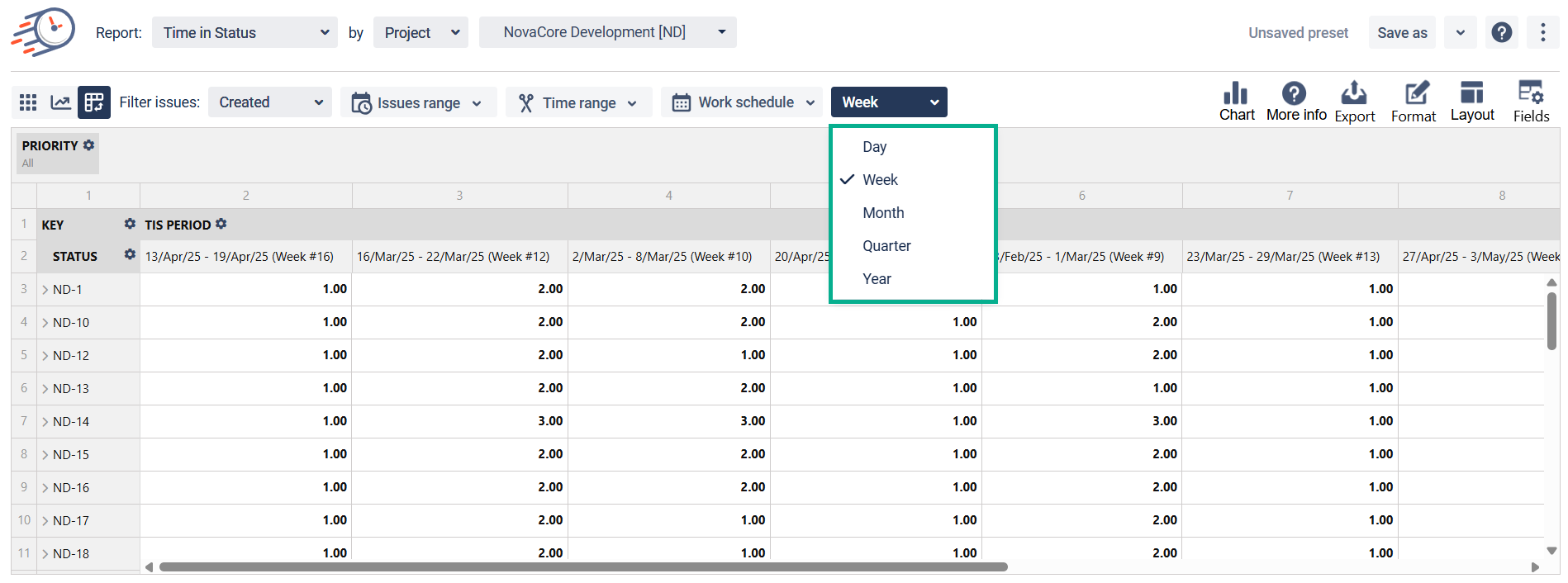Viewport: 1568px width, 583px height.
Task: Export the report data
Action: tap(1354, 102)
